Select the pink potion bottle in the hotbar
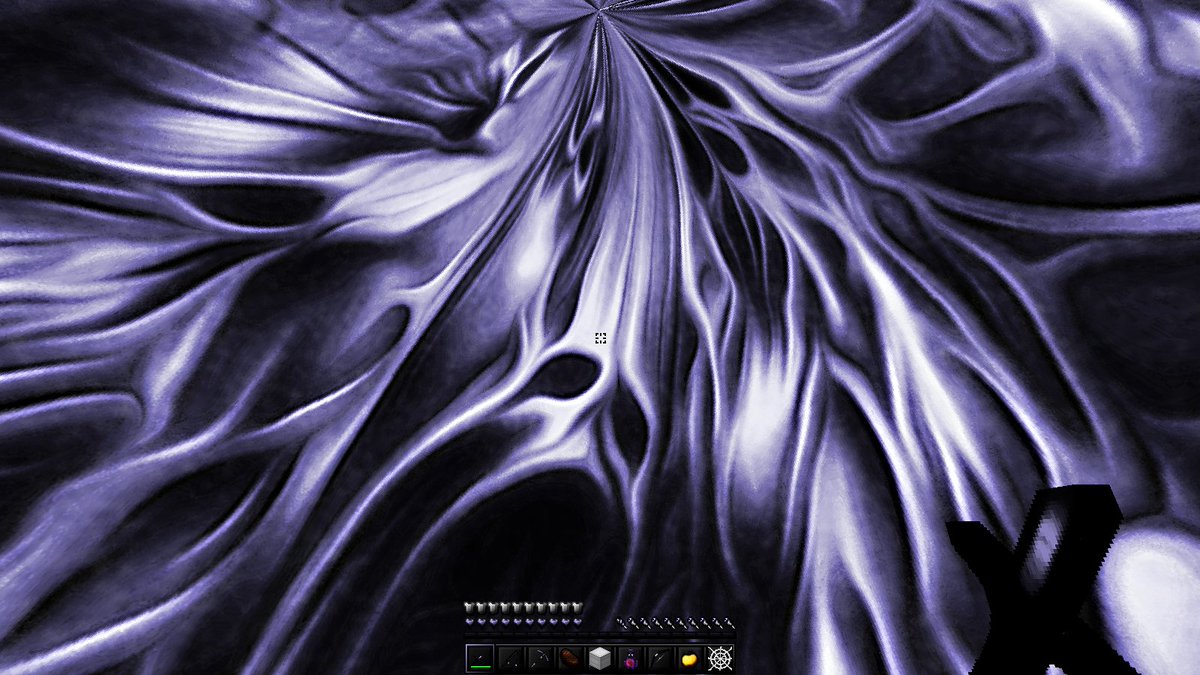 [630, 658]
